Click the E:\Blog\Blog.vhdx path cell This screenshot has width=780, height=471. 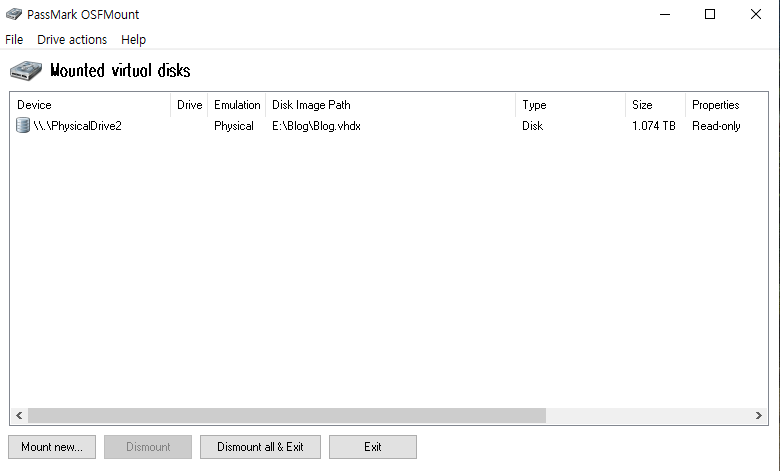click(x=316, y=126)
